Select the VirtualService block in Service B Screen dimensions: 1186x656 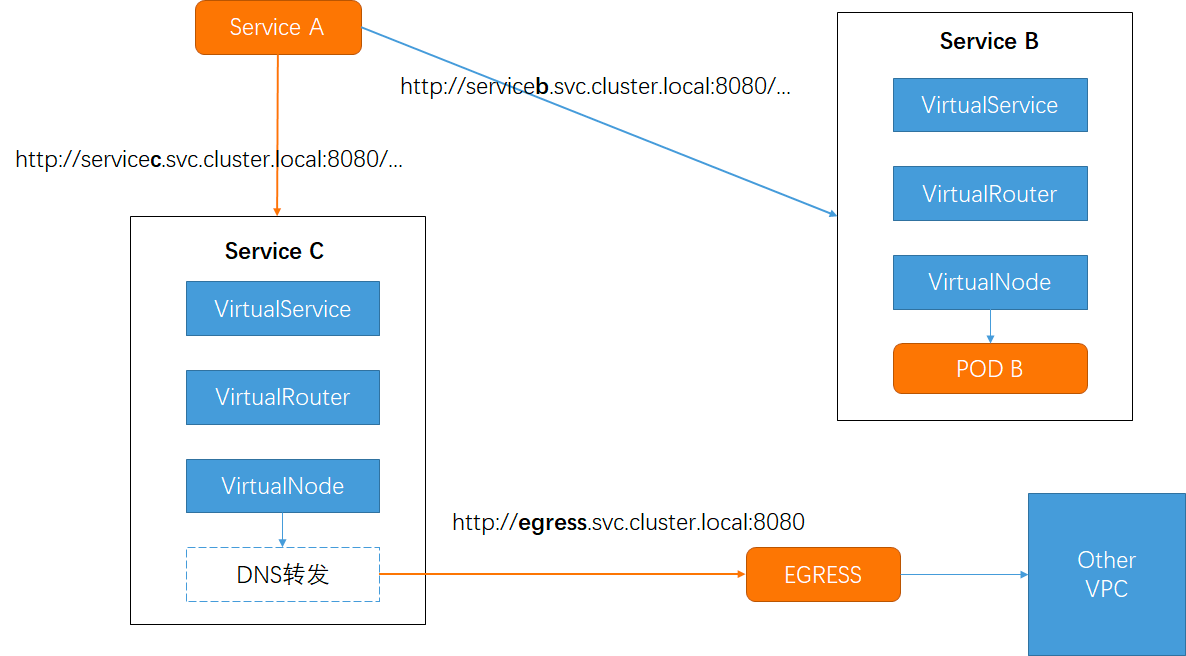click(990, 105)
